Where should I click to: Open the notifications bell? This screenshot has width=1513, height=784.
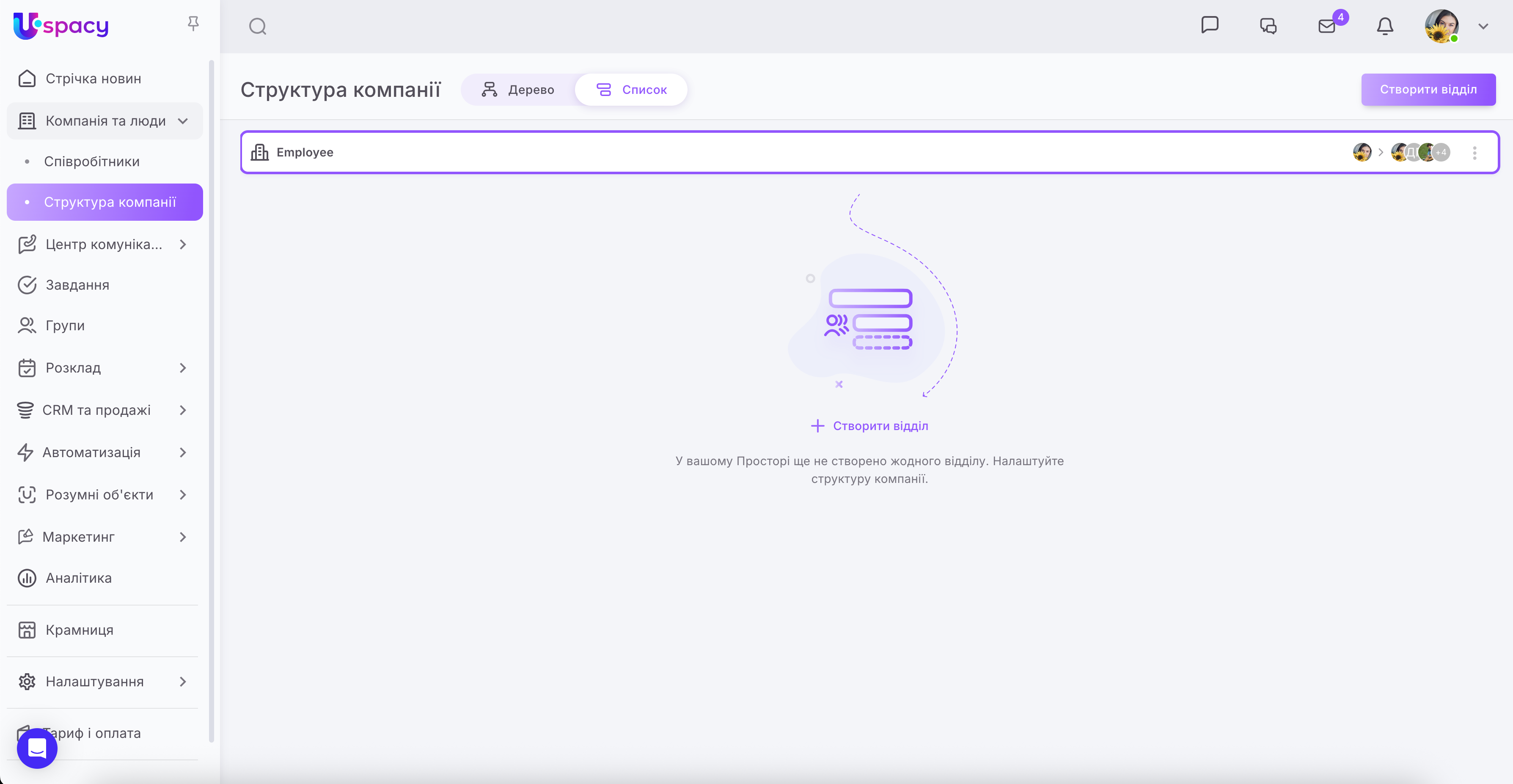click(1384, 26)
